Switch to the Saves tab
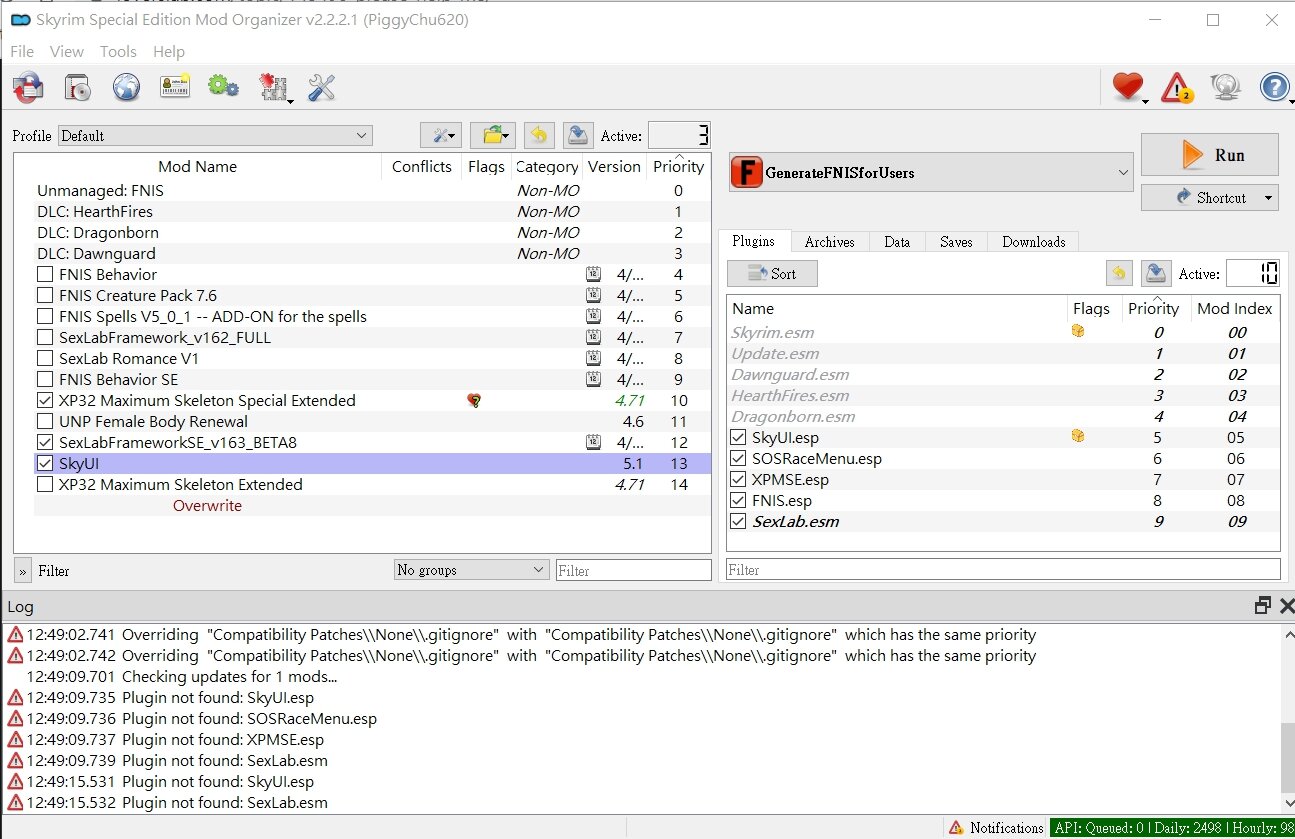The height and width of the screenshot is (839, 1295). [956, 242]
